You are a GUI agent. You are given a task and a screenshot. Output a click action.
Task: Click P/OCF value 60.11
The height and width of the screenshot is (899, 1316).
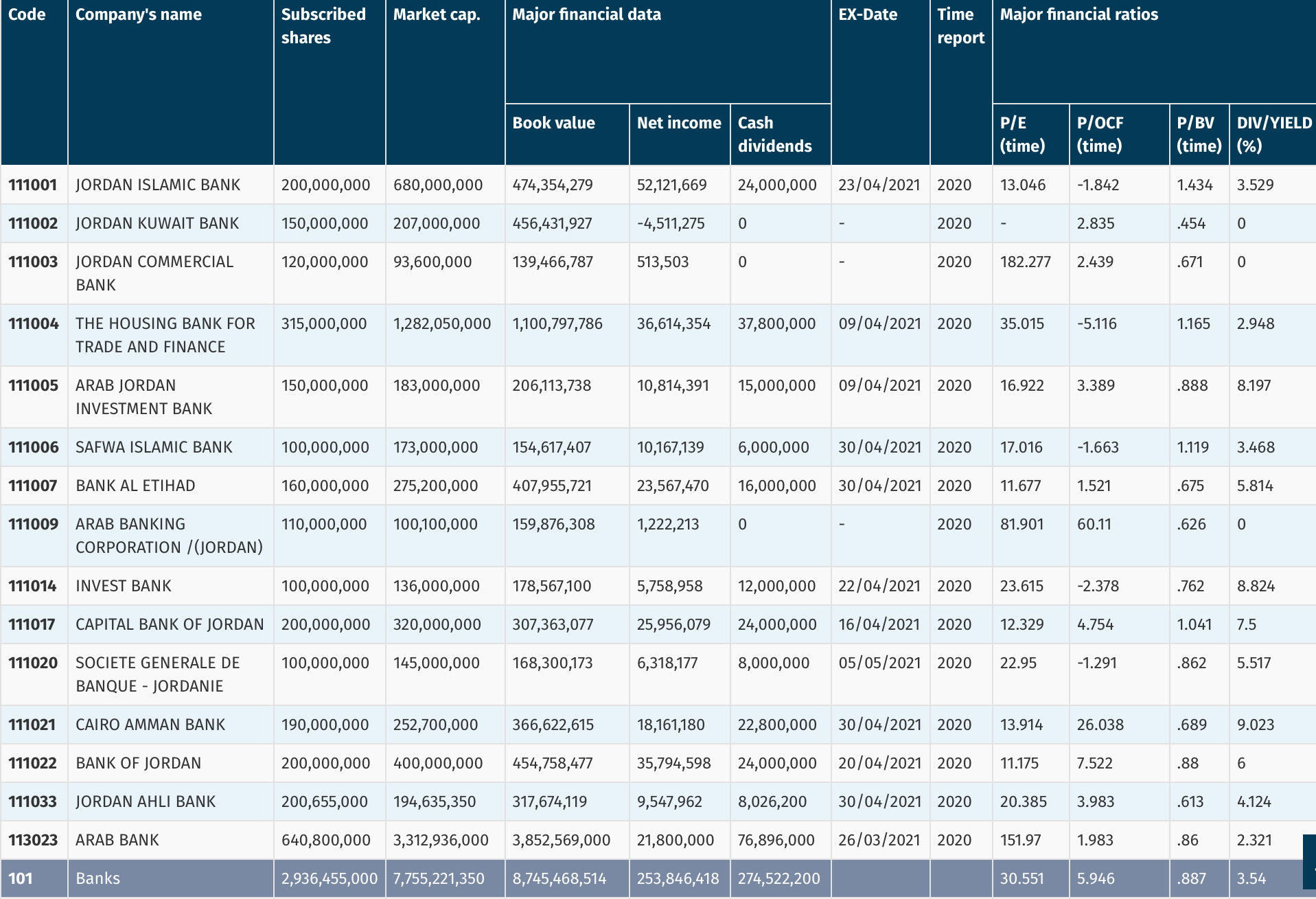coord(1094,524)
